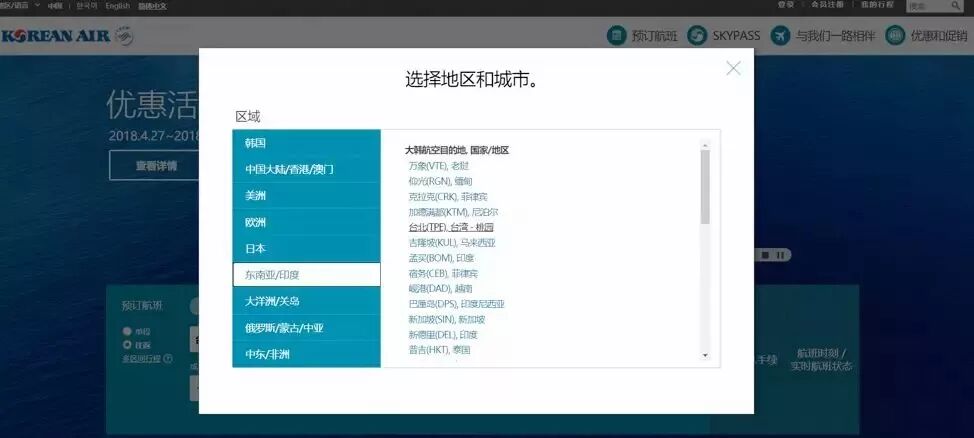
Task: Choose 孟买(BOM), 印度 city
Action: (441, 258)
